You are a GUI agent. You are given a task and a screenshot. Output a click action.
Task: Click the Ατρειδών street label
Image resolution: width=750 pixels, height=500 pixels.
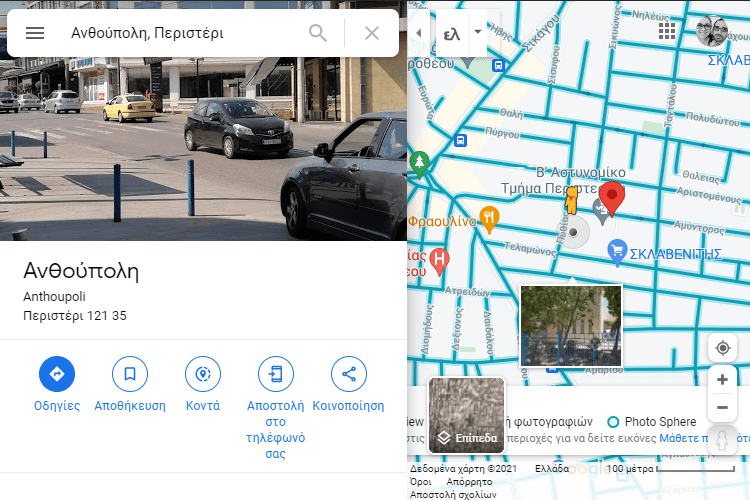coord(468,291)
